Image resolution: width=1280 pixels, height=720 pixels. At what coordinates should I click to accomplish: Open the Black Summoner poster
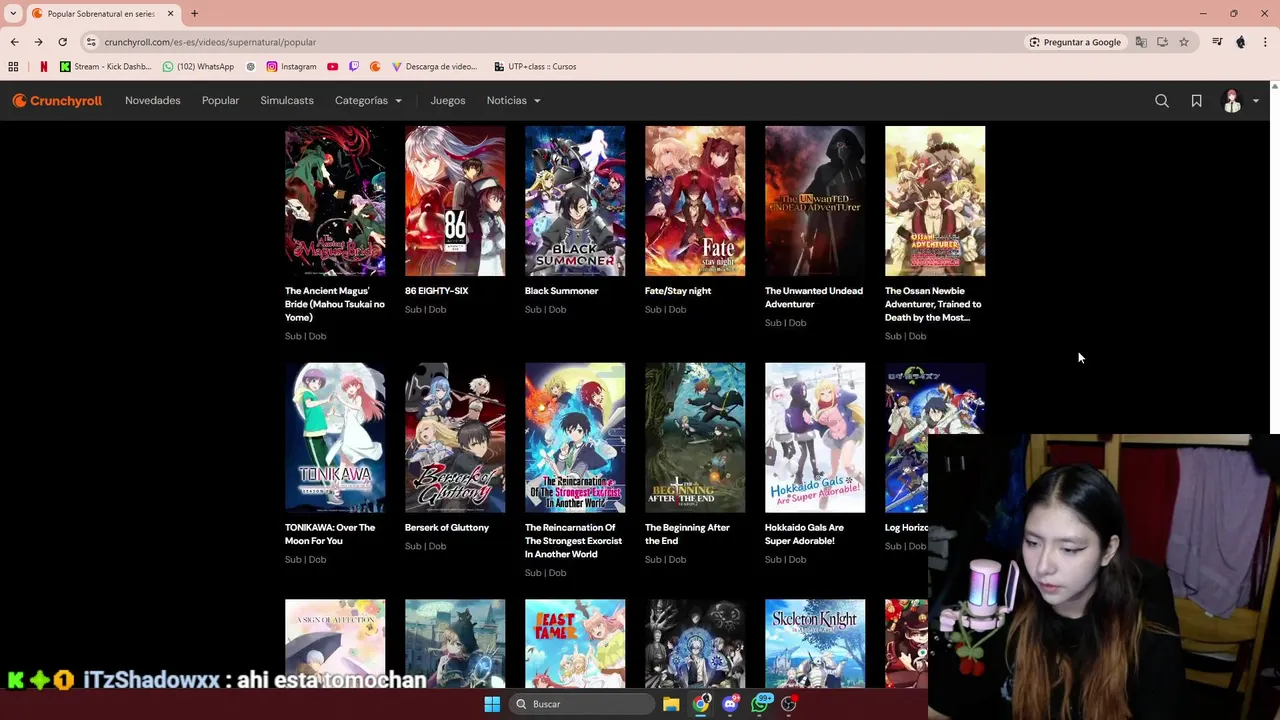pos(575,201)
